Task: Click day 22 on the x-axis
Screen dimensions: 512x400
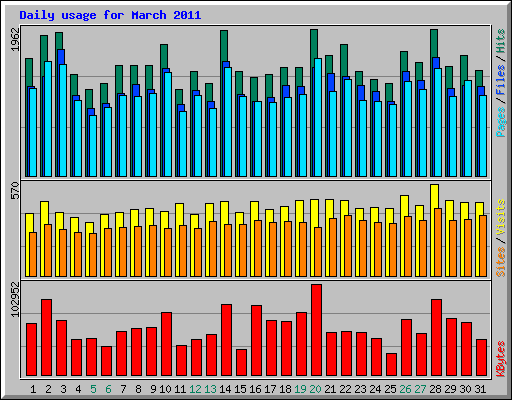Action: point(345,389)
